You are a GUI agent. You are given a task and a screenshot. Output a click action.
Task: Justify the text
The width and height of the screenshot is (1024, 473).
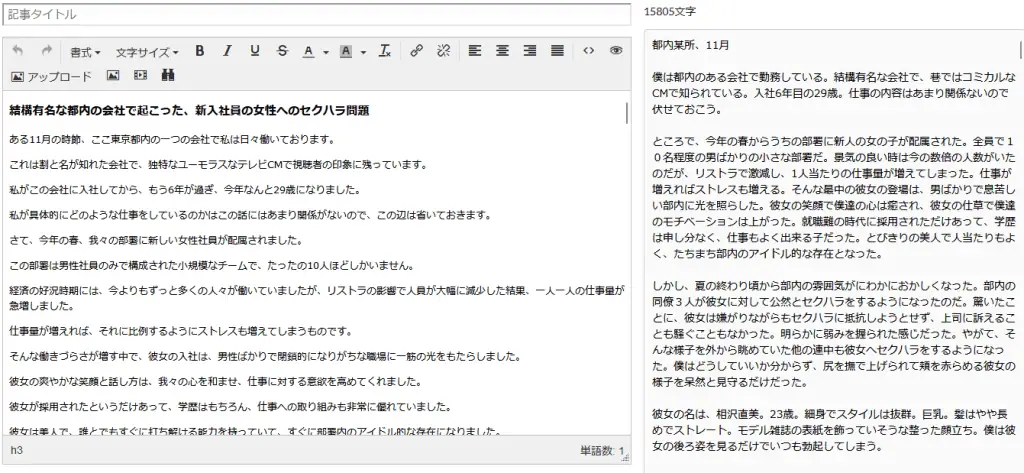point(557,51)
